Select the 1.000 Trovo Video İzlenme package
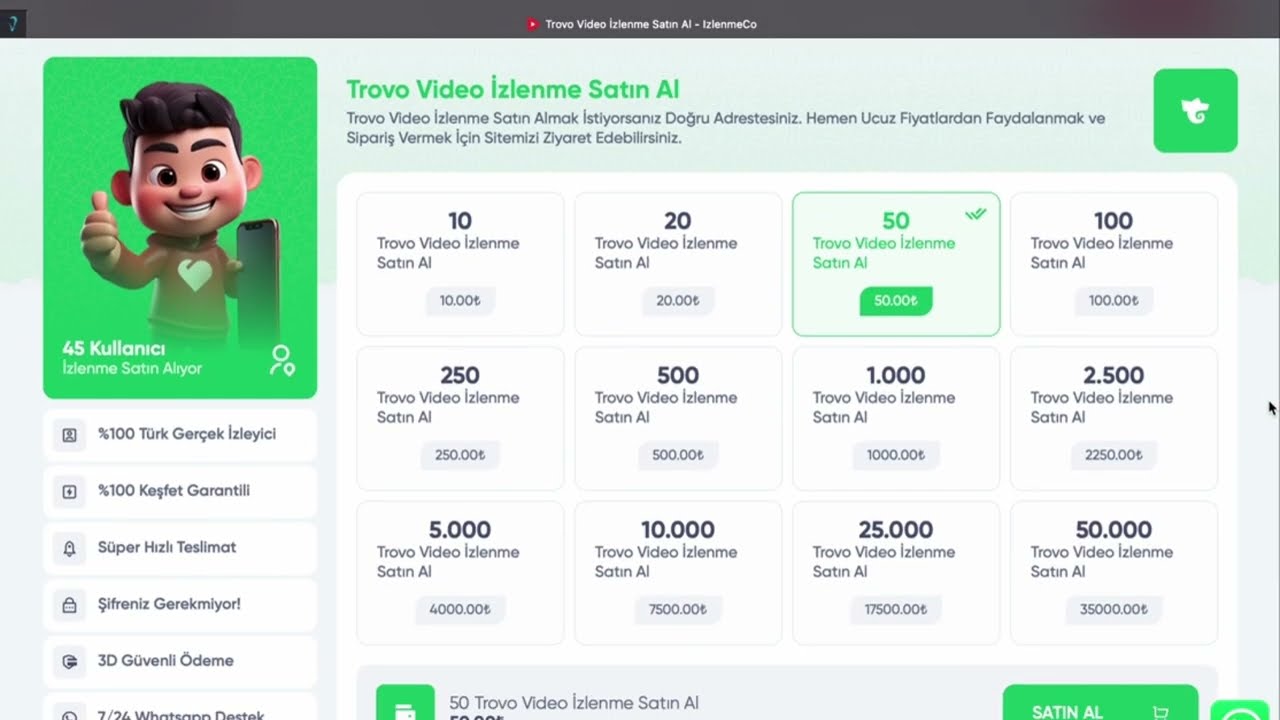 point(896,418)
